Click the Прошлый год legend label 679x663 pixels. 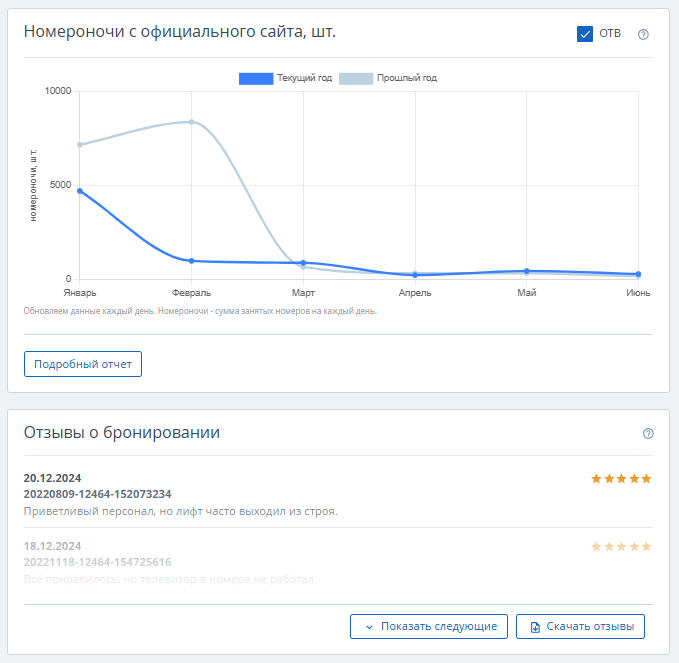click(x=407, y=78)
